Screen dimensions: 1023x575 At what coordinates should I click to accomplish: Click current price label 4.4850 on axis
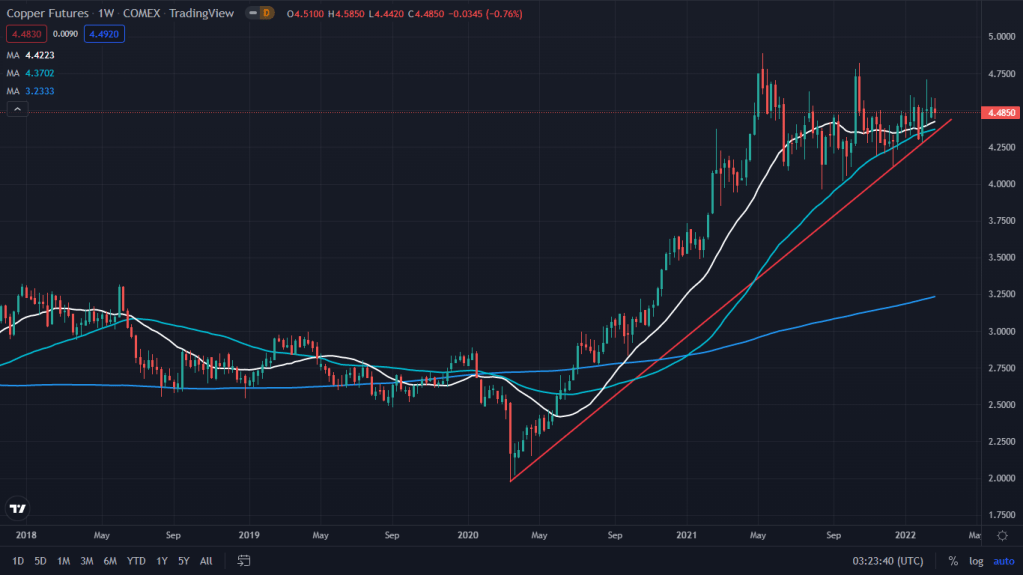pos(1002,113)
